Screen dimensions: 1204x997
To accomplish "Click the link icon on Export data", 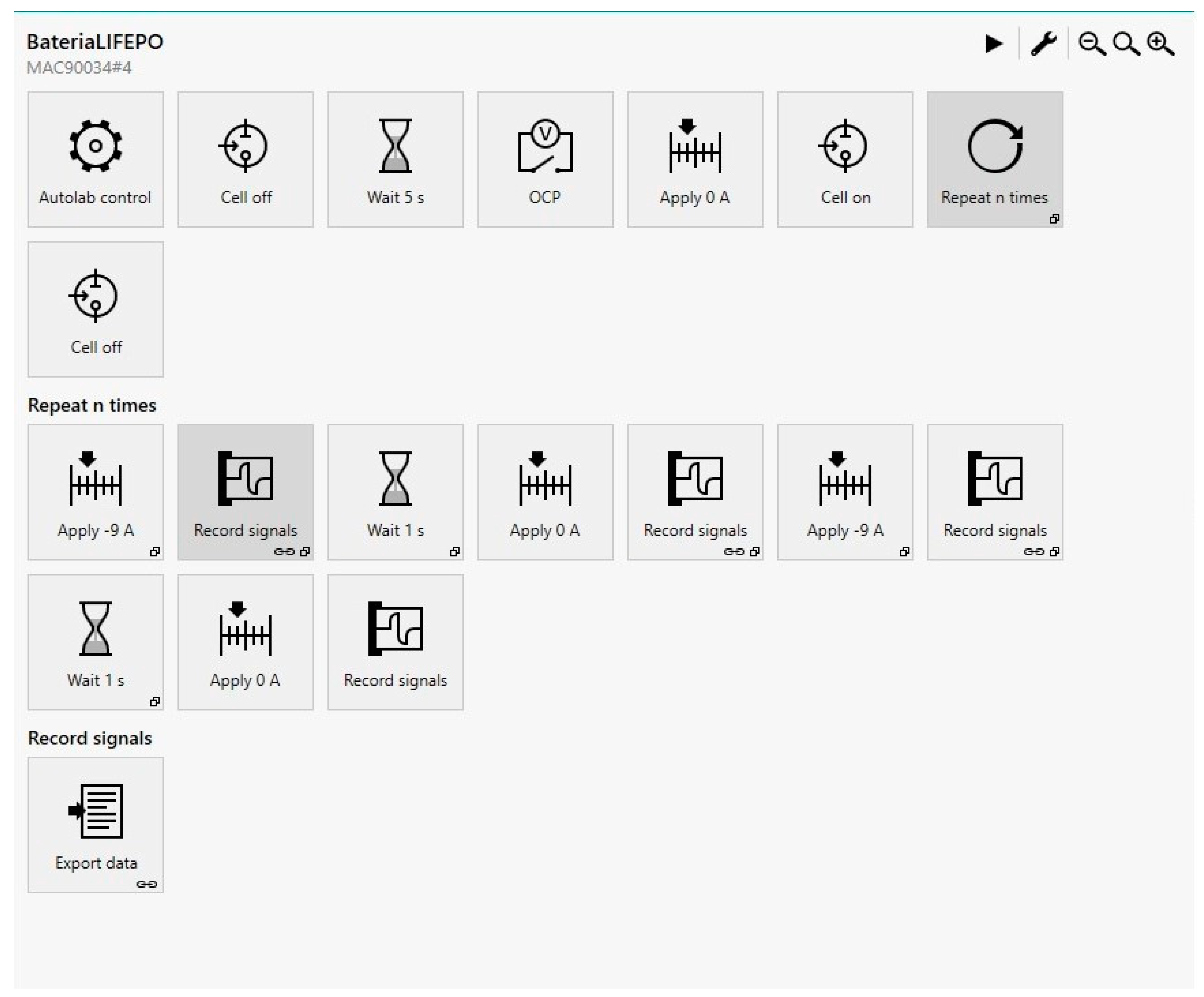I will tap(146, 884).
